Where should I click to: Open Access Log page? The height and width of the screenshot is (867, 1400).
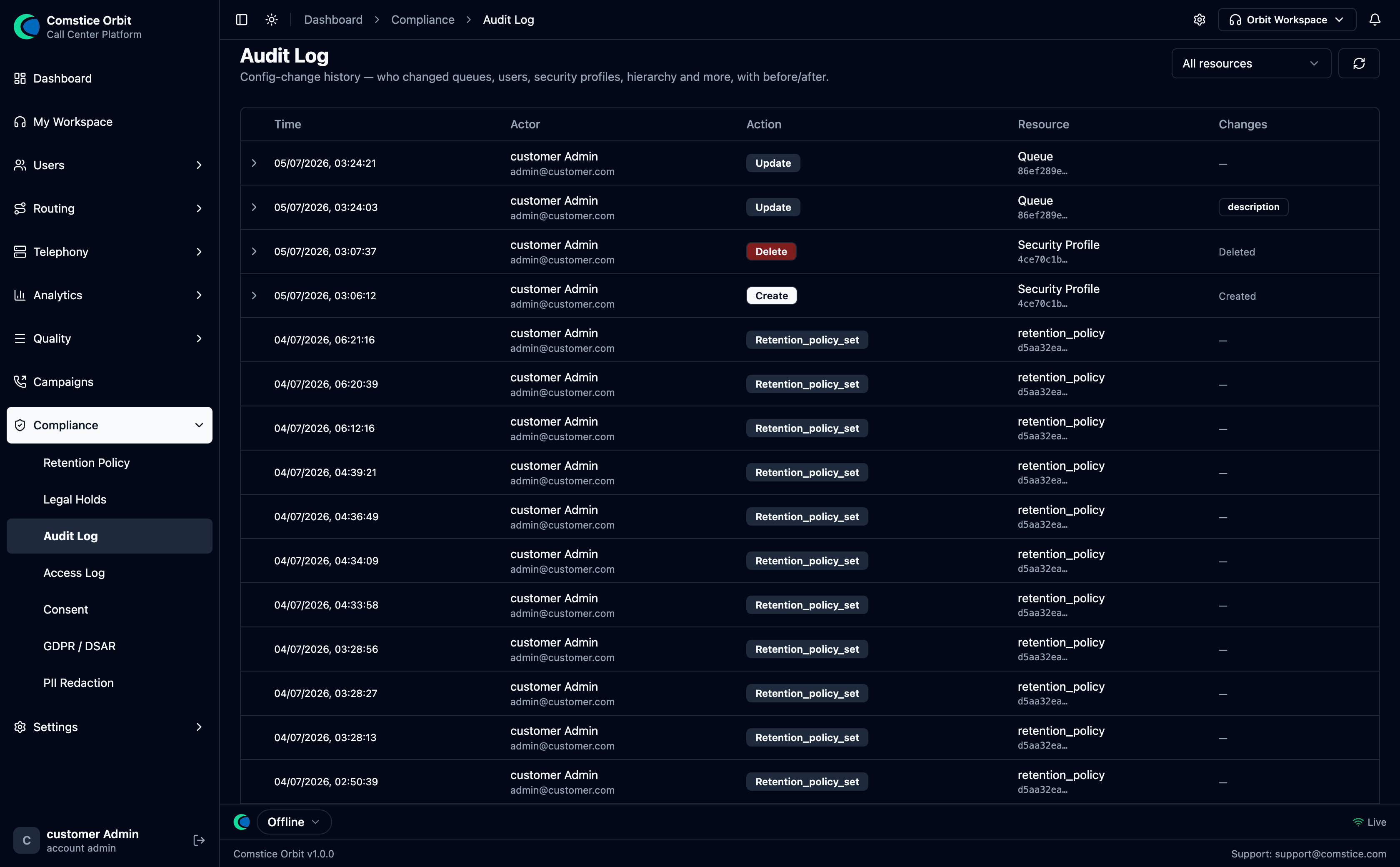click(74, 573)
